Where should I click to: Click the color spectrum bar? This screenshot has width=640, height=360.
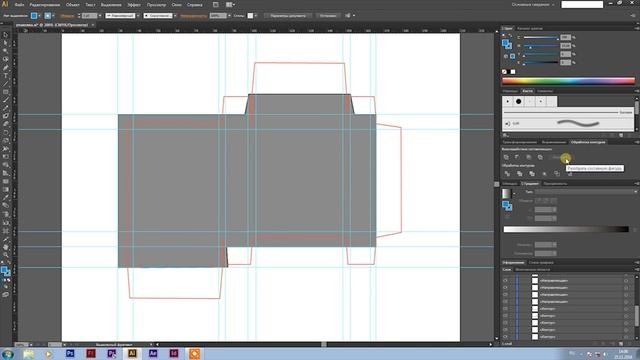point(569,81)
